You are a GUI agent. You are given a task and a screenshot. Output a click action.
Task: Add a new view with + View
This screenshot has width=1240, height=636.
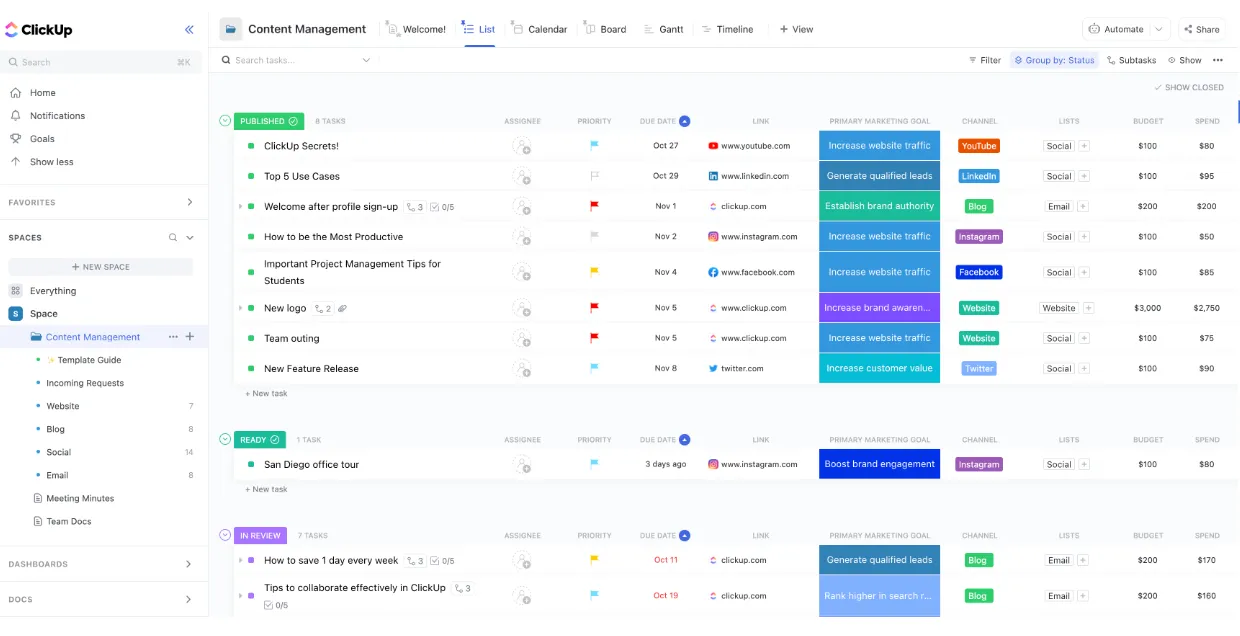tap(796, 29)
